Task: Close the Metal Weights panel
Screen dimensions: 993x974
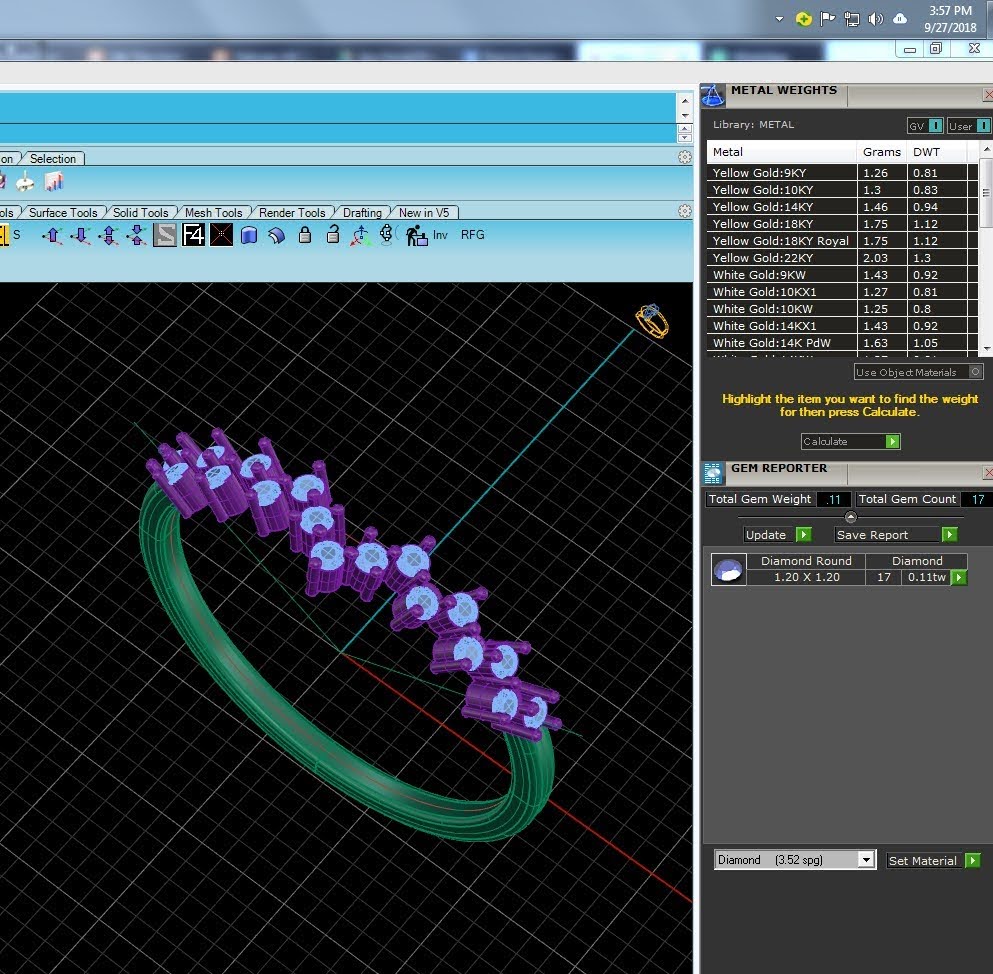Action: point(987,95)
